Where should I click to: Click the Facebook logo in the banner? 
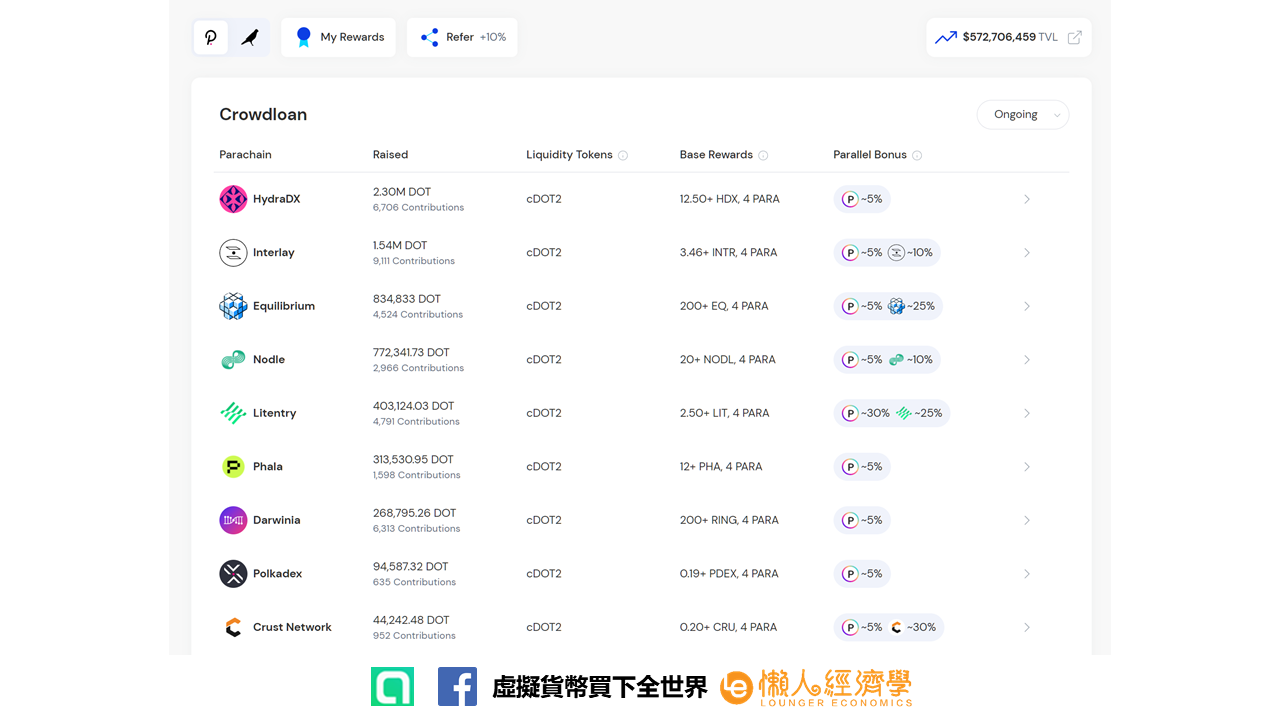(457, 687)
